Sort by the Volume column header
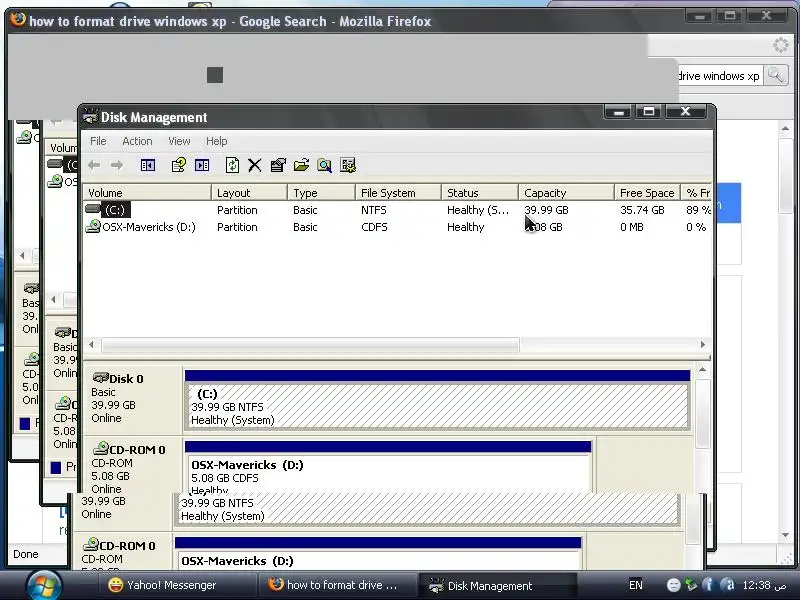 pyautogui.click(x=147, y=193)
